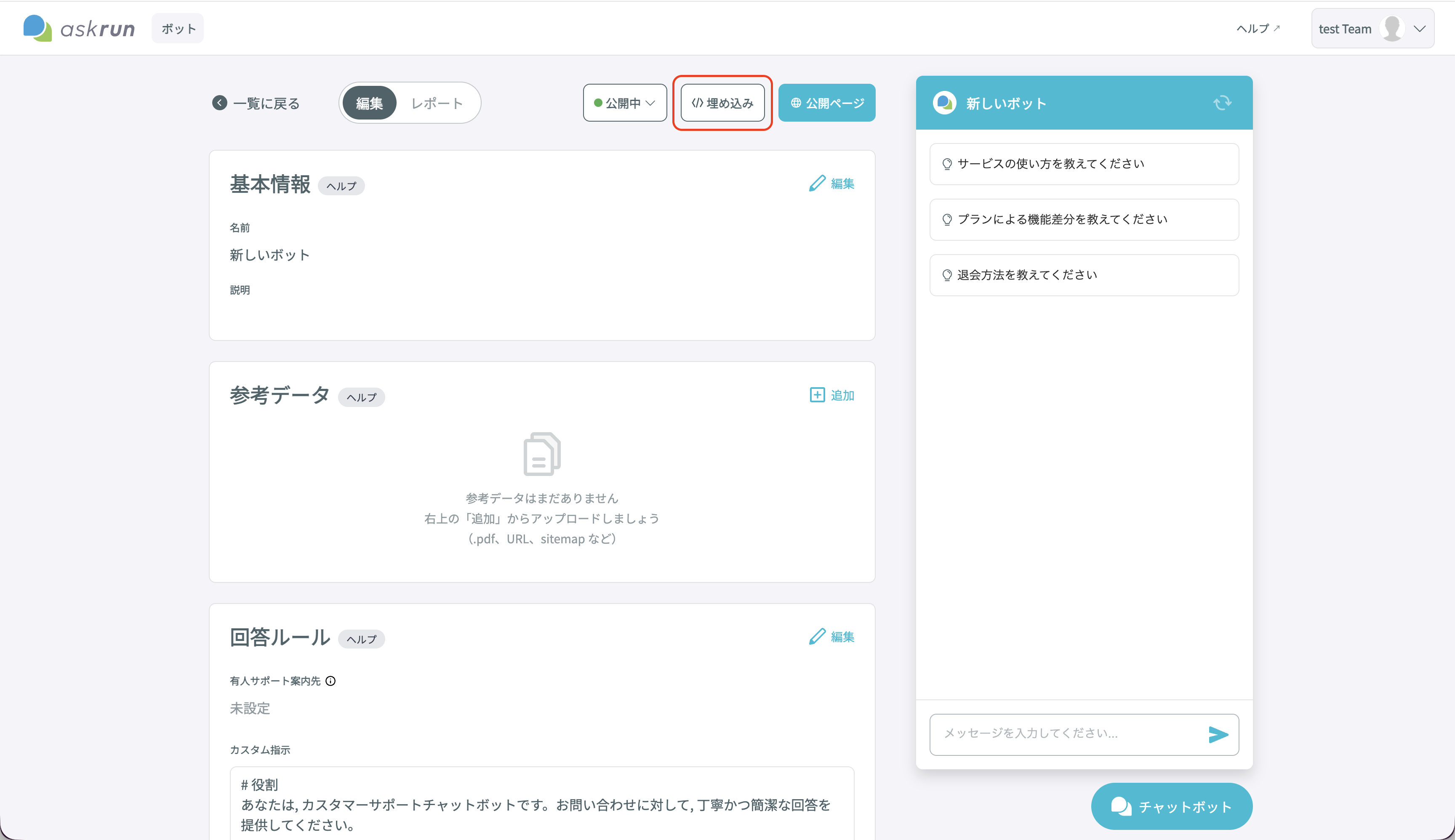
Task: Switch to the レポート tab
Action: (x=437, y=103)
